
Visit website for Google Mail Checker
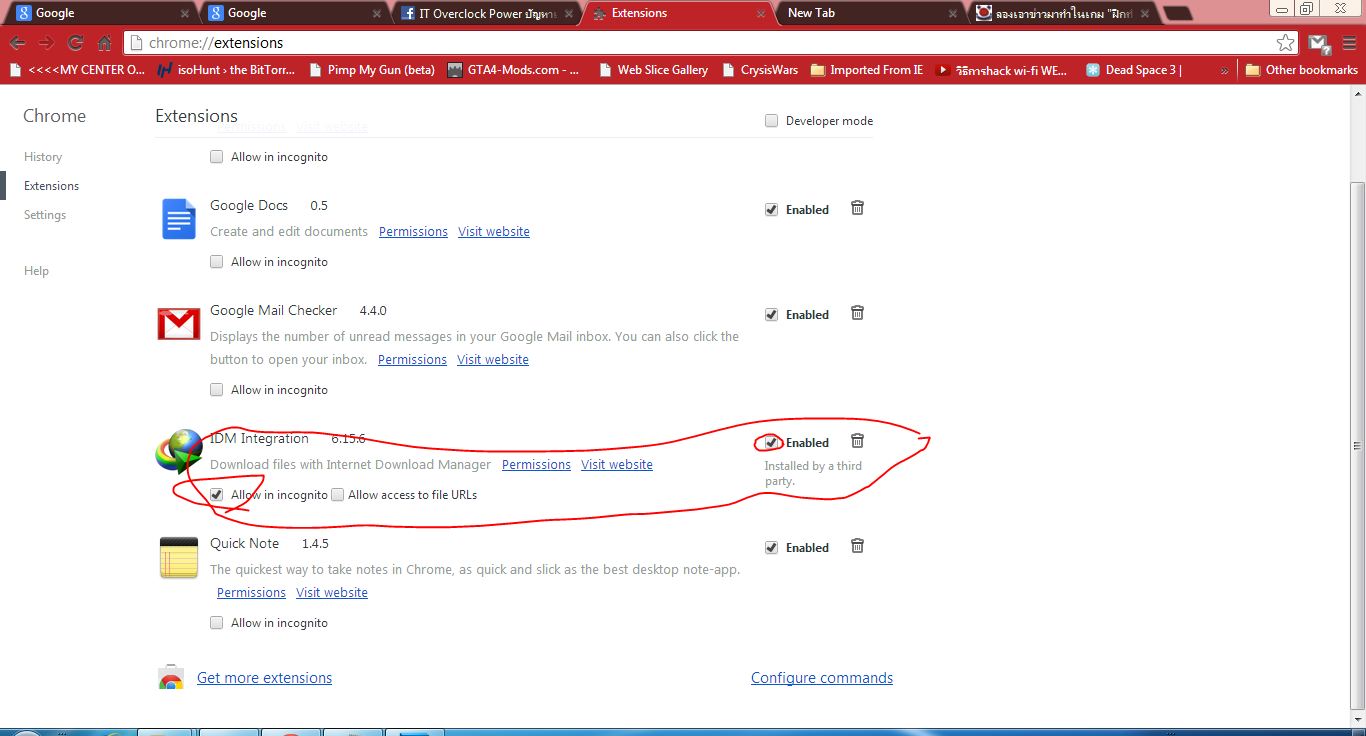[x=493, y=360]
